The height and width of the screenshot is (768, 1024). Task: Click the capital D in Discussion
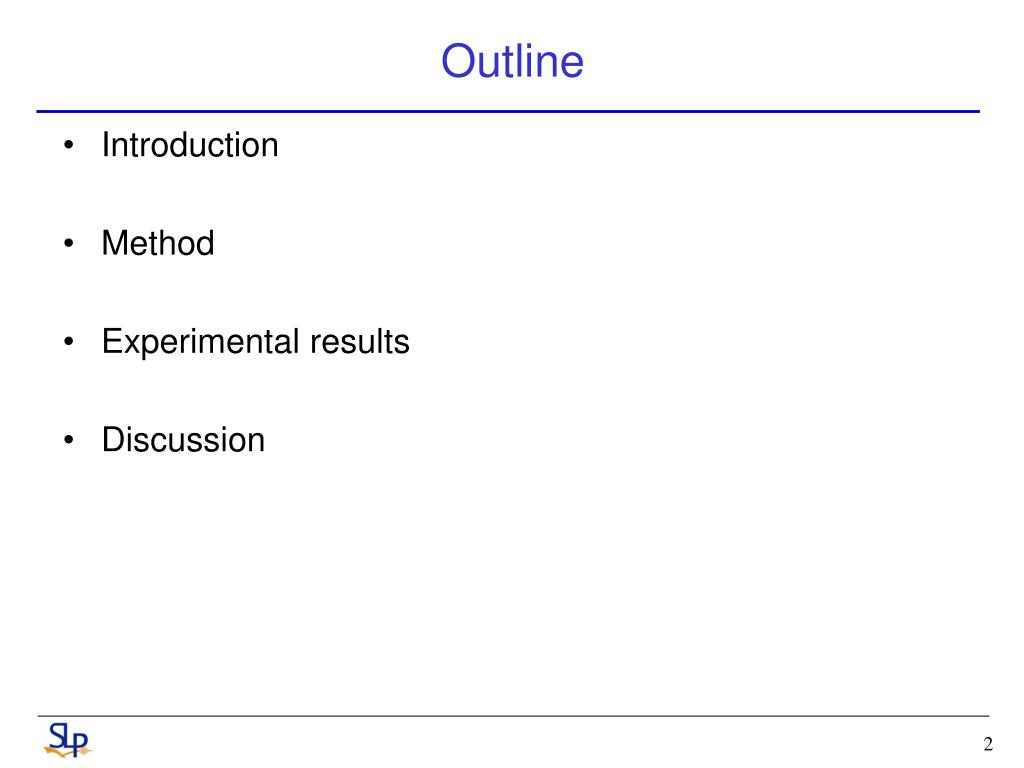[x=114, y=440]
